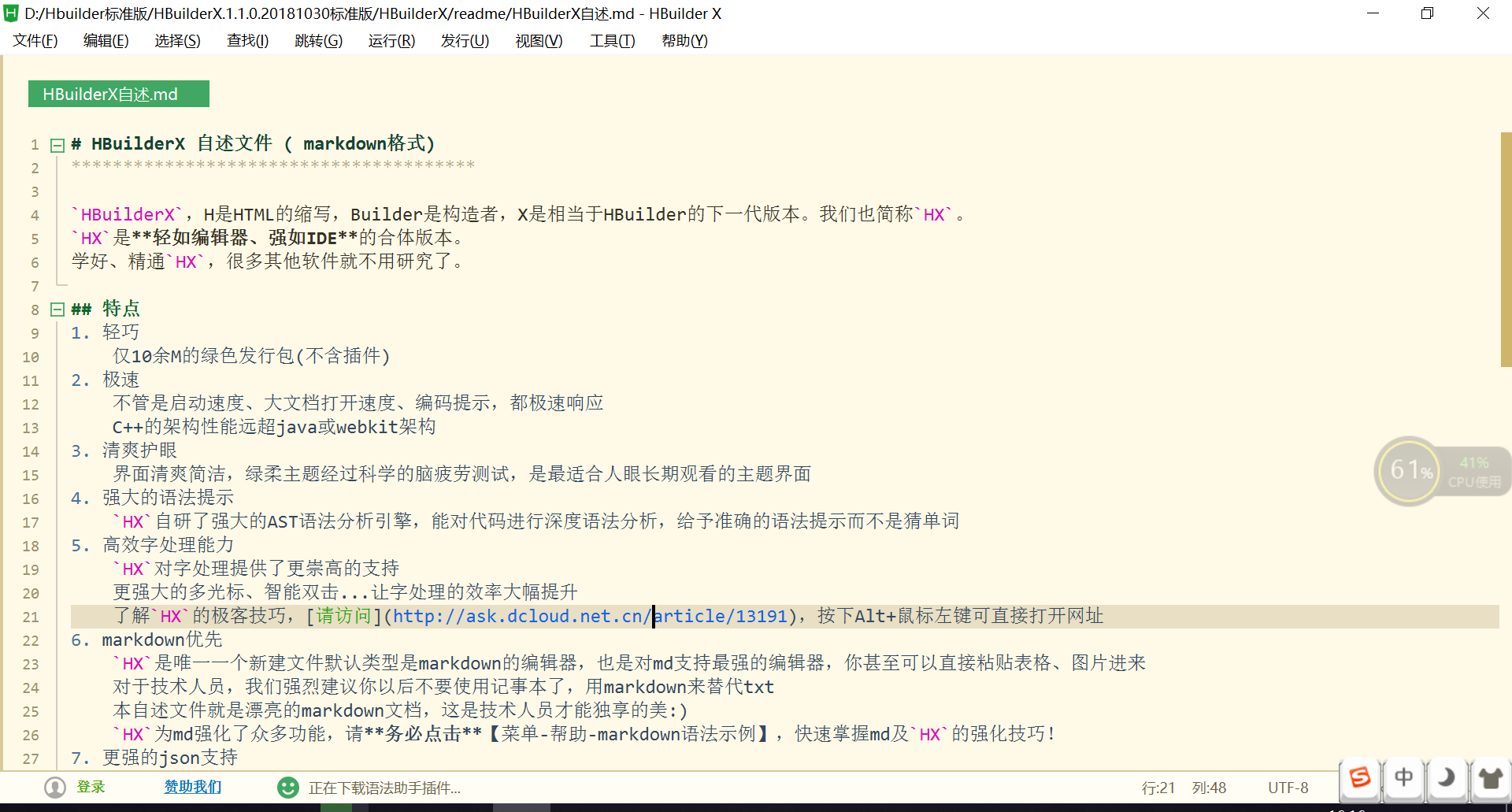Click the HBuilder X app icon in title bar

11,13
